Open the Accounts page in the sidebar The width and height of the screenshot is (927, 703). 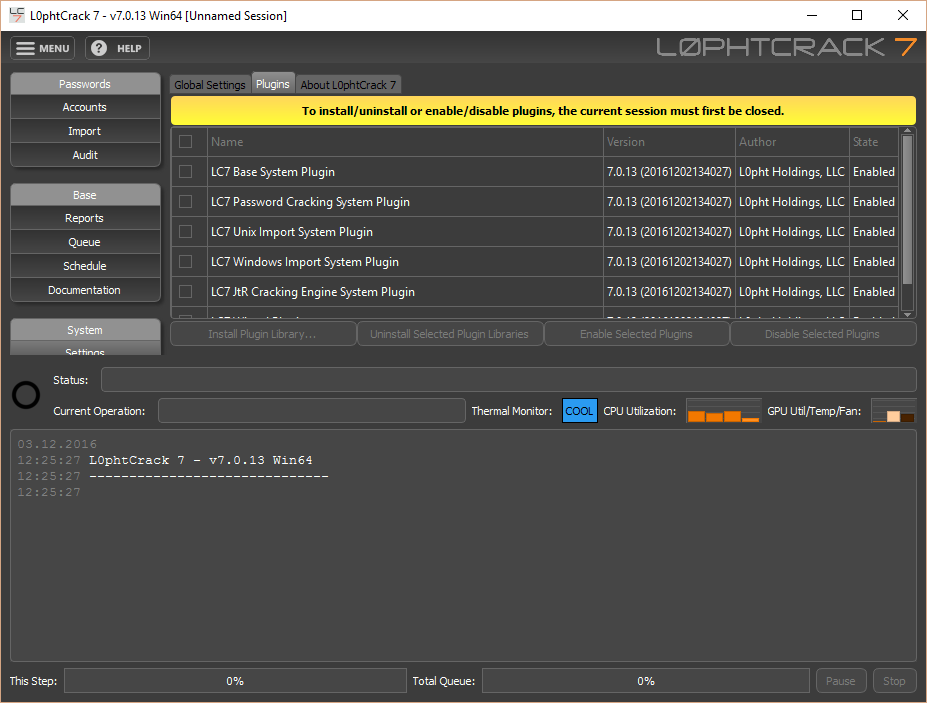(x=85, y=107)
